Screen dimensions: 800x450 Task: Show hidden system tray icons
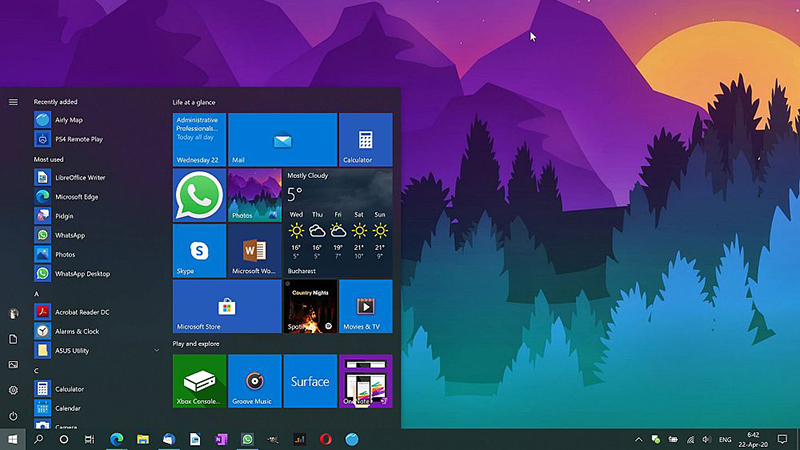tap(638, 439)
